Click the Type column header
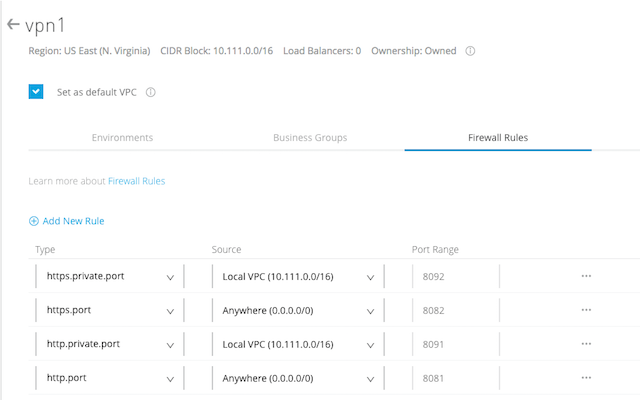 [x=45, y=249]
